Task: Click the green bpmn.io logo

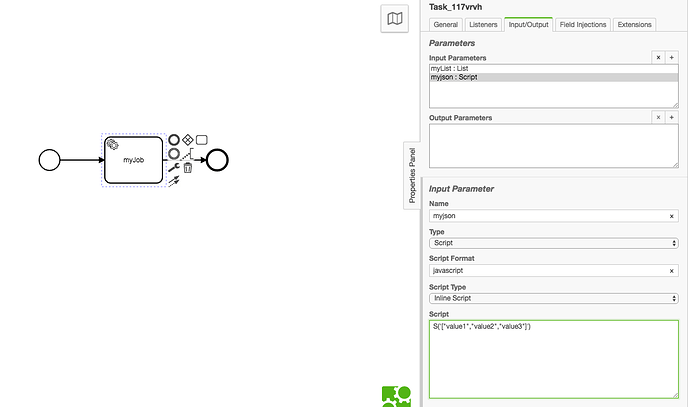Action: [396, 396]
